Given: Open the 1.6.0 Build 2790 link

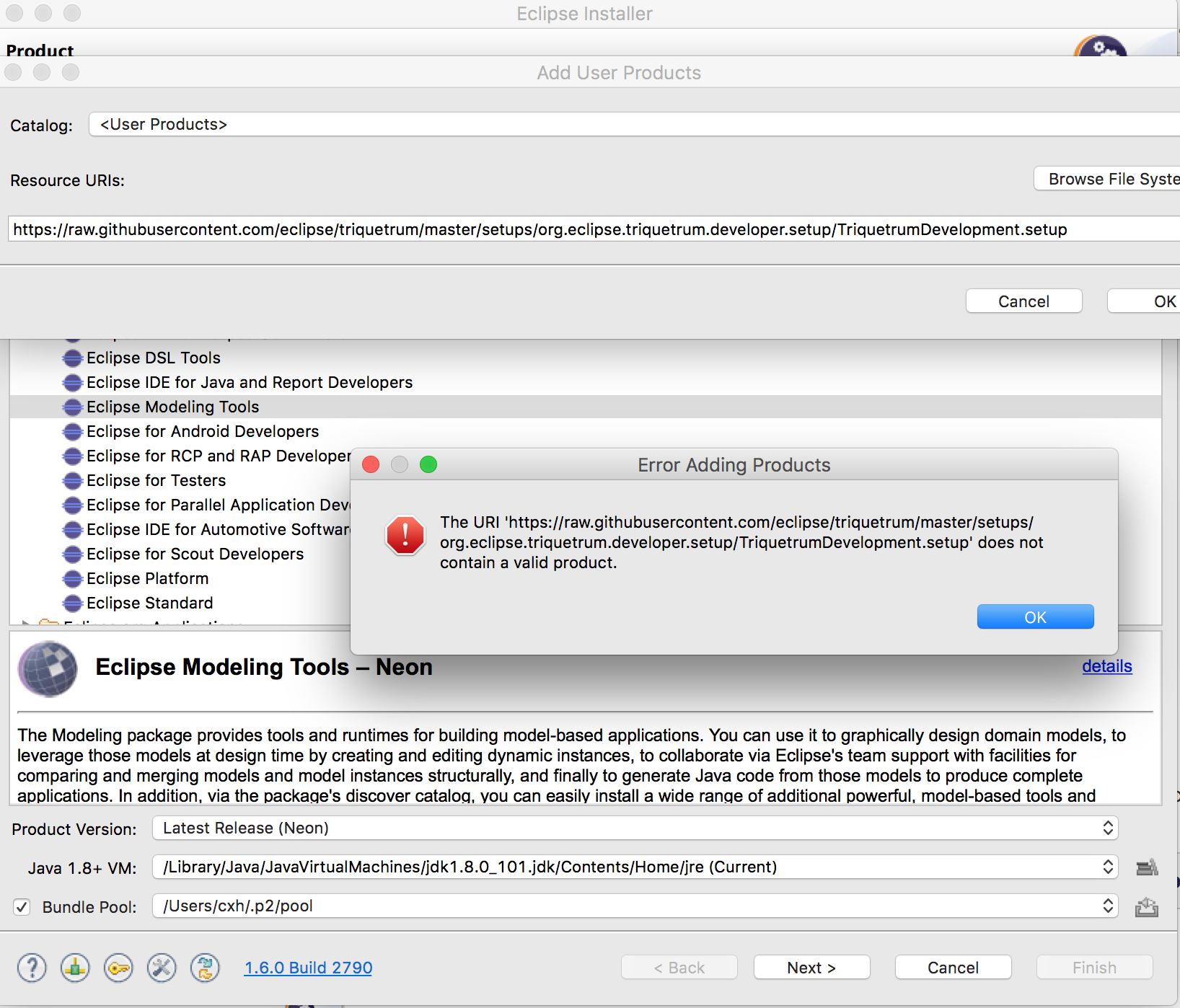Looking at the screenshot, I should (308, 968).
